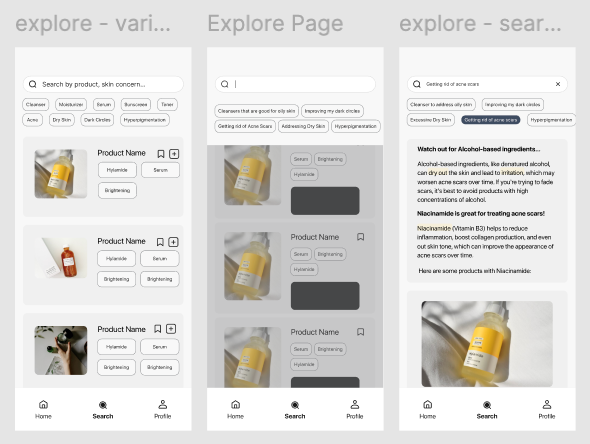Deselect the highlighted 'Getting rid of acne scars' chip
Viewport: 590px width, 444px height.
point(491,120)
